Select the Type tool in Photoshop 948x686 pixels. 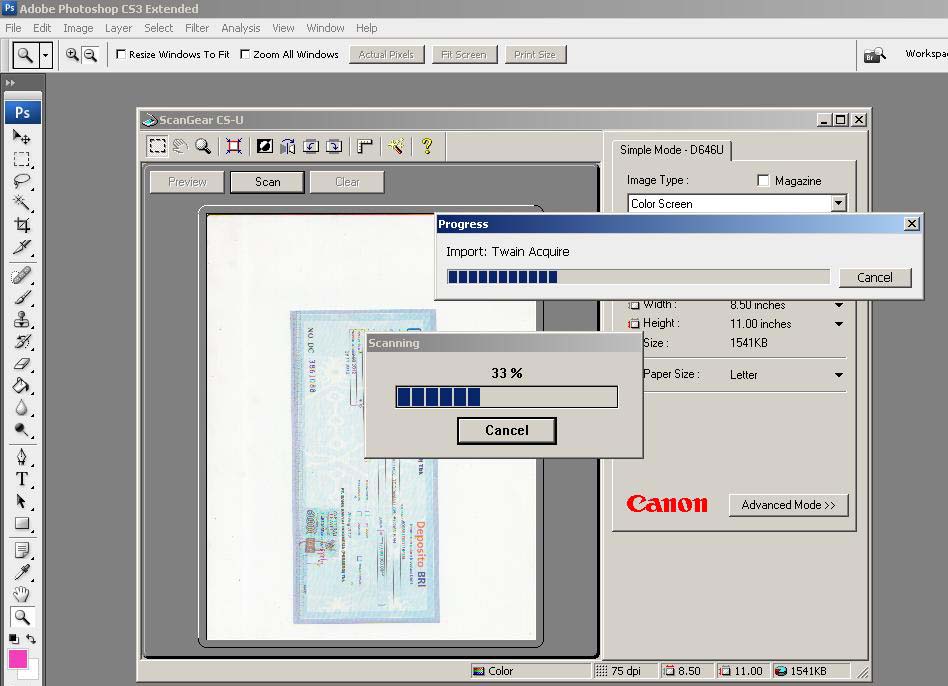[22, 478]
